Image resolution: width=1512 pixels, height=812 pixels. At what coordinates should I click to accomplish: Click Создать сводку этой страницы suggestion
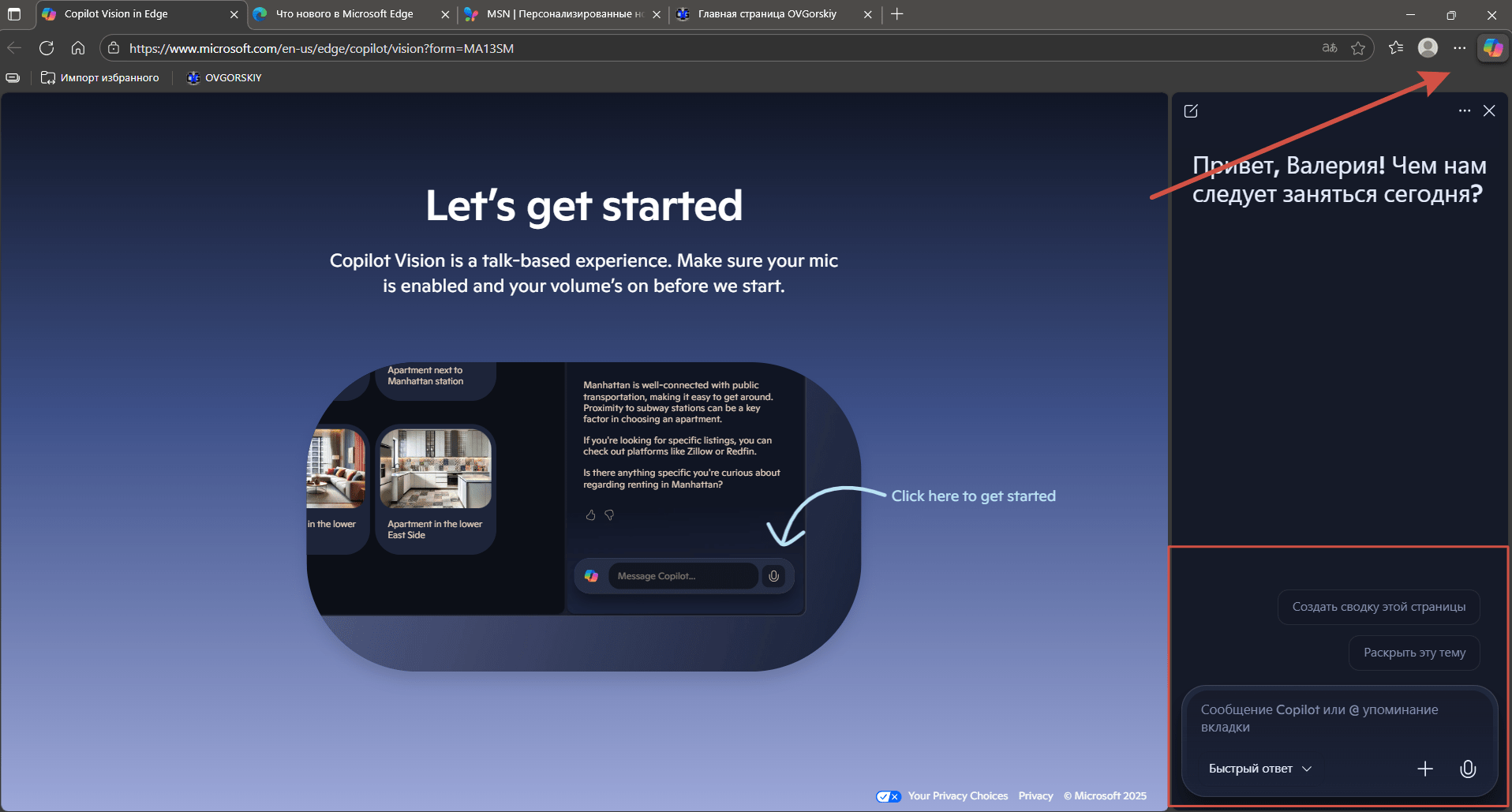point(1379,607)
